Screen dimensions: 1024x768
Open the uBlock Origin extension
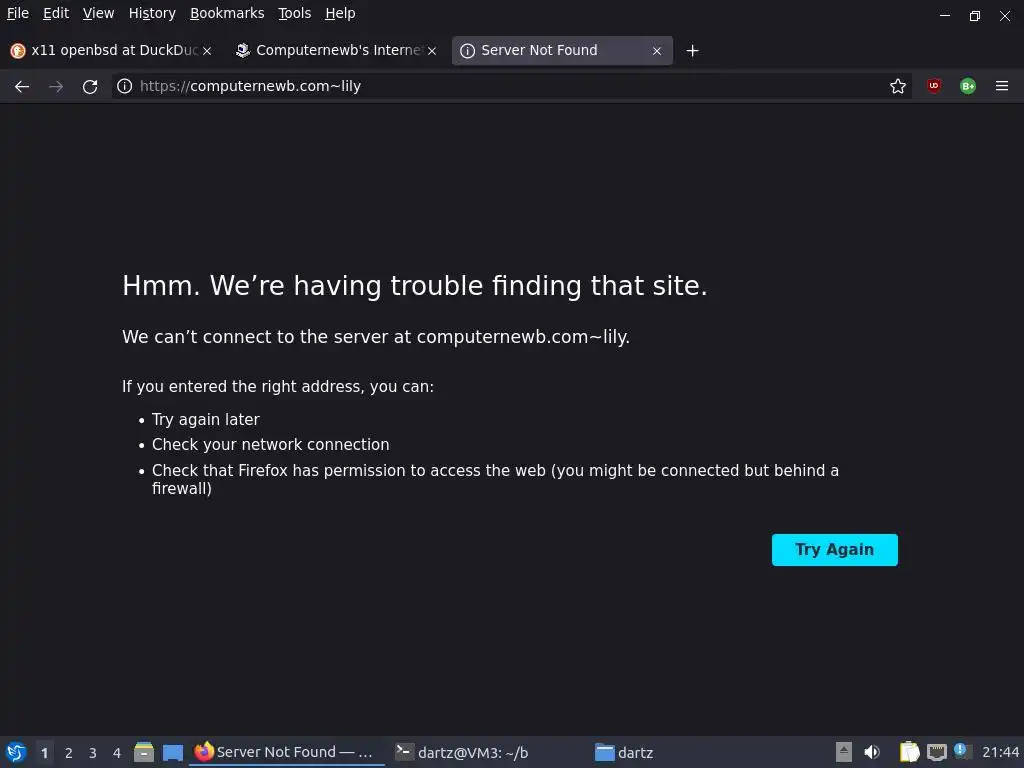pos(934,86)
